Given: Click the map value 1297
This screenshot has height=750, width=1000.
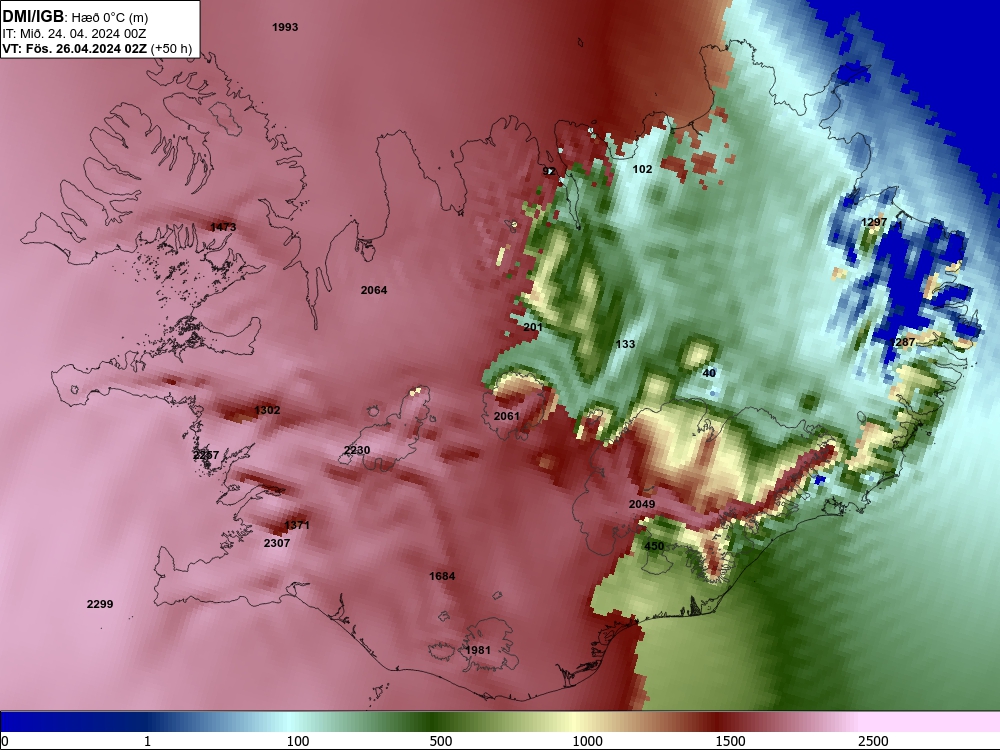Looking at the screenshot, I should pyautogui.click(x=874, y=222).
